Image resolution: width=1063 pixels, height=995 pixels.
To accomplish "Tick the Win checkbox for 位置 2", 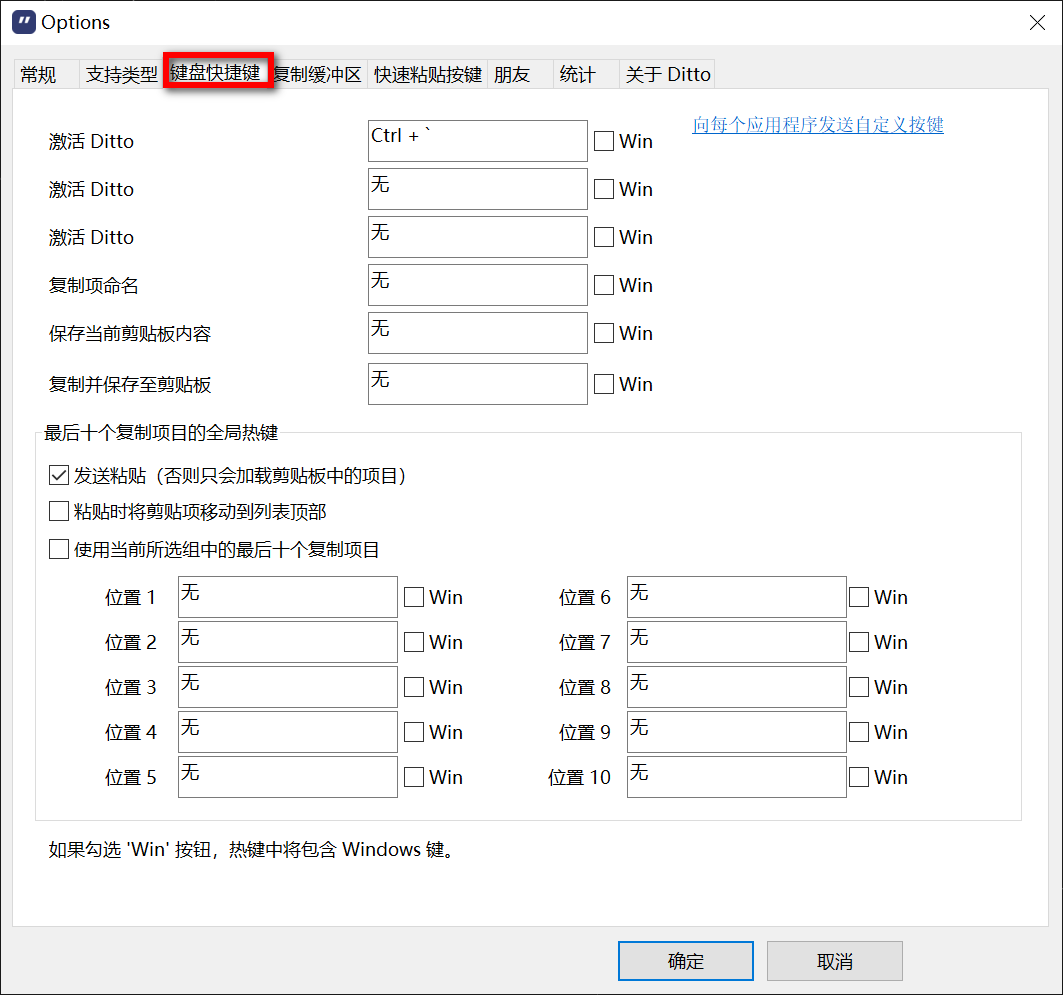I will tap(414, 642).
